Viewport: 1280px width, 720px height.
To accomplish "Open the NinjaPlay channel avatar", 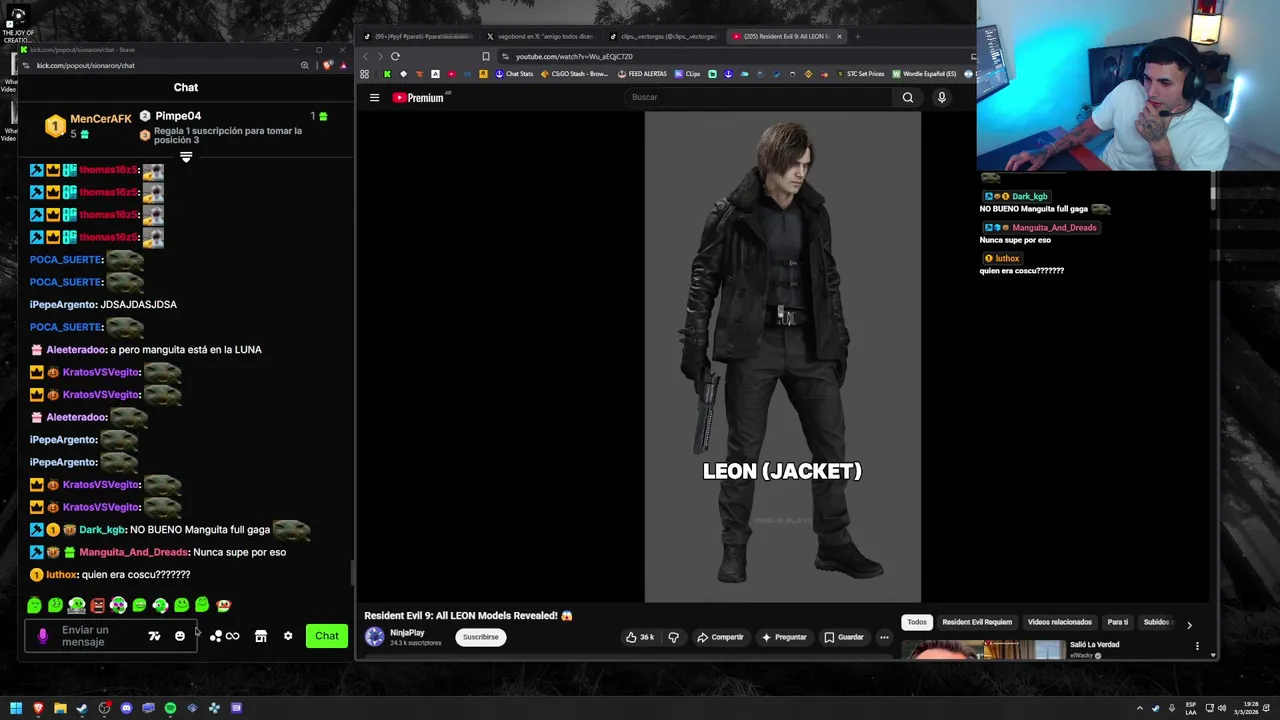I will pos(374,637).
